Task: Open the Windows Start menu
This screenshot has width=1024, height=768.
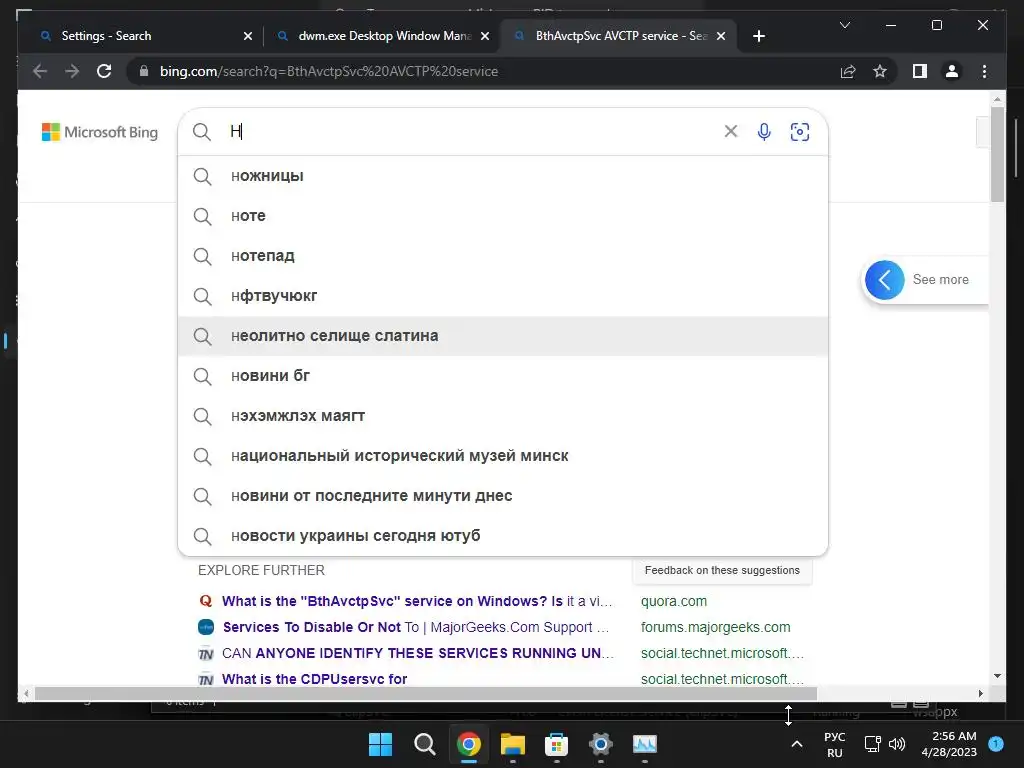Action: coord(380,744)
